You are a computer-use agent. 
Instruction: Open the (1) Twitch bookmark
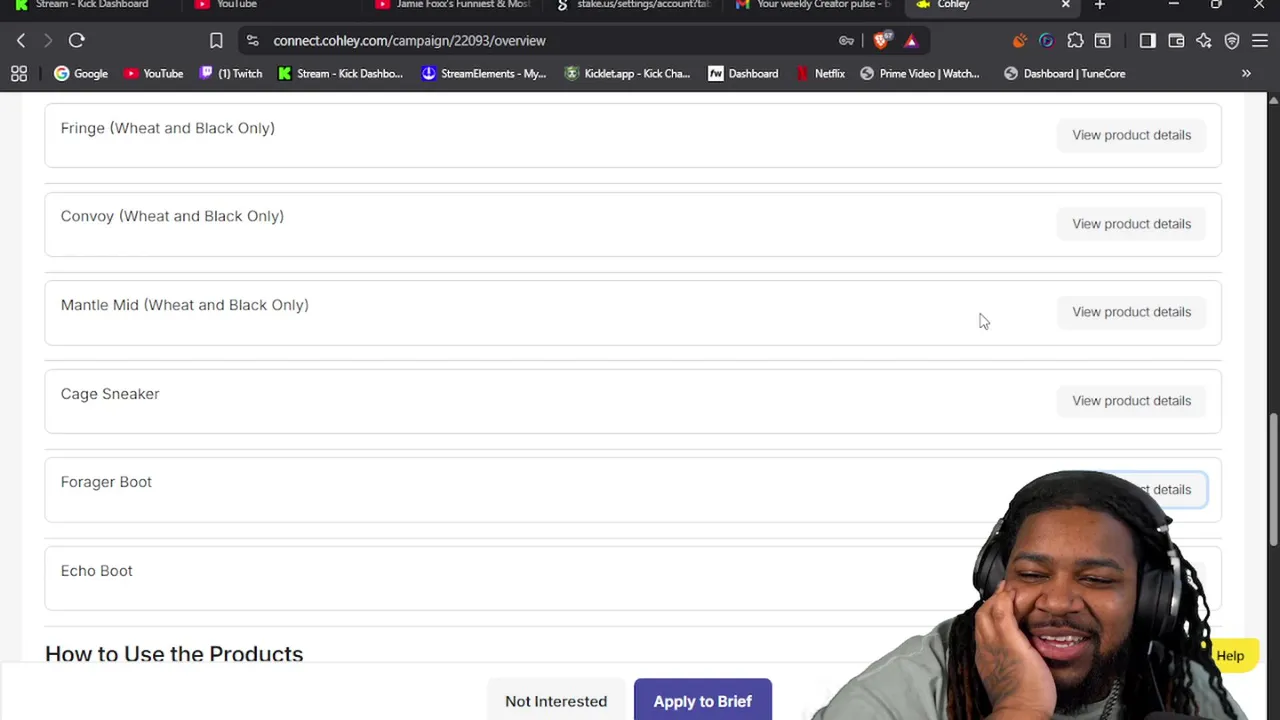231,73
